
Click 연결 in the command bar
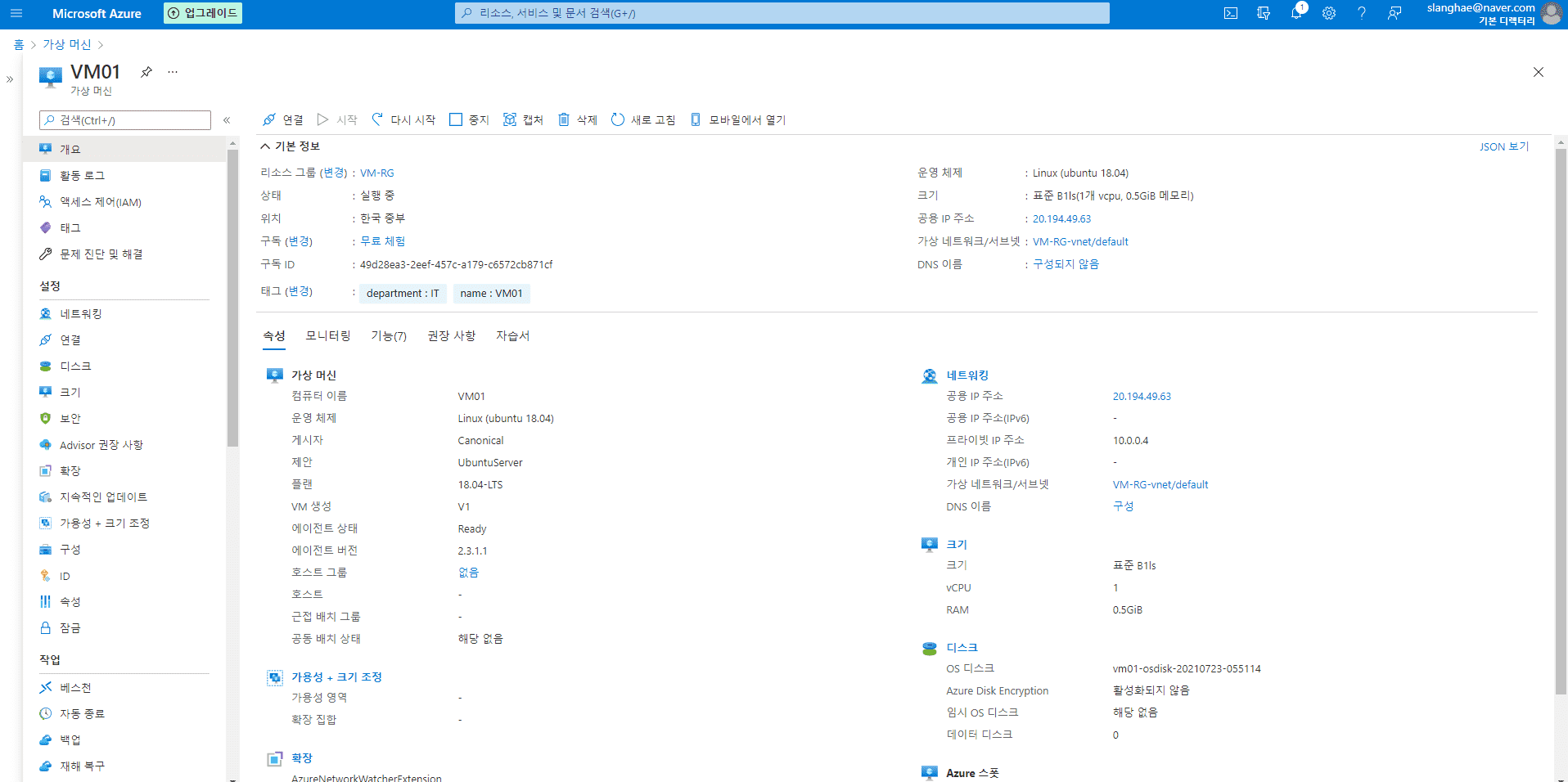point(283,119)
